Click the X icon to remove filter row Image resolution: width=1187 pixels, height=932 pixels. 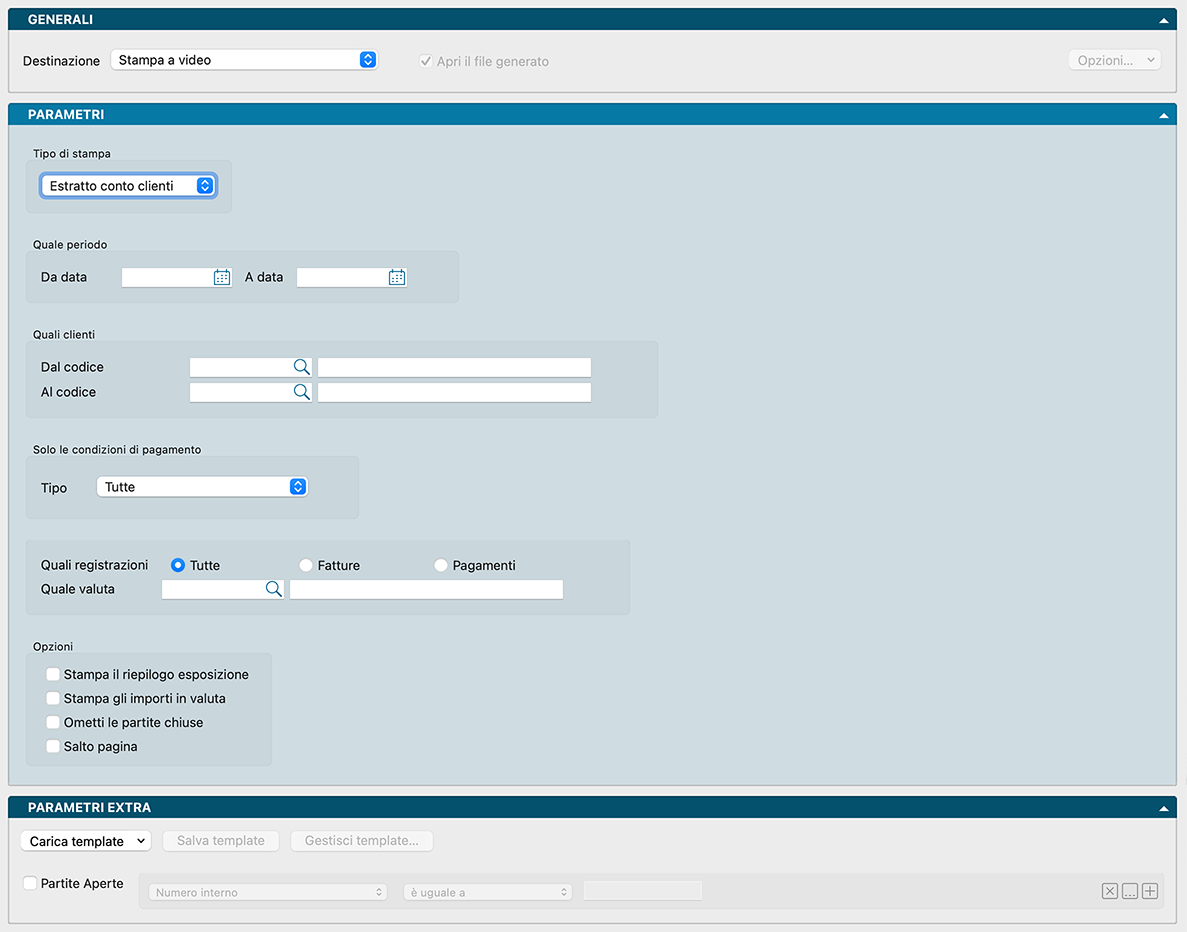1109,891
